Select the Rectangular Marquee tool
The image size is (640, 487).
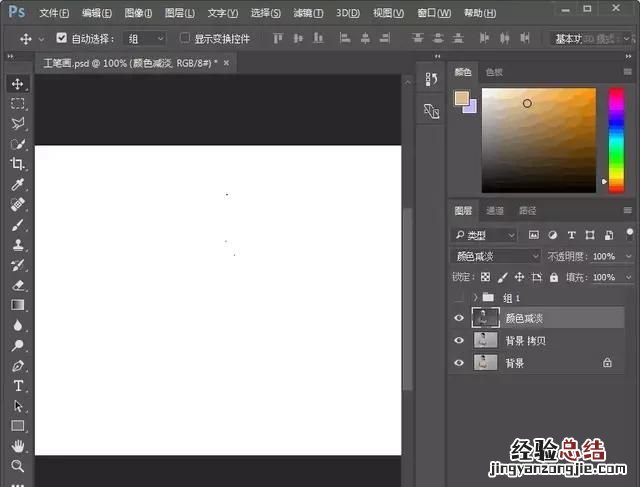coord(18,104)
